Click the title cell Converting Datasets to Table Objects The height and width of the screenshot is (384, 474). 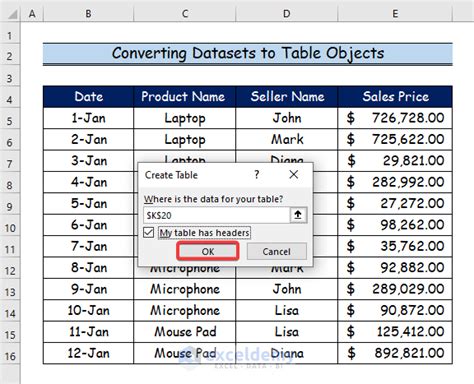[248, 54]
